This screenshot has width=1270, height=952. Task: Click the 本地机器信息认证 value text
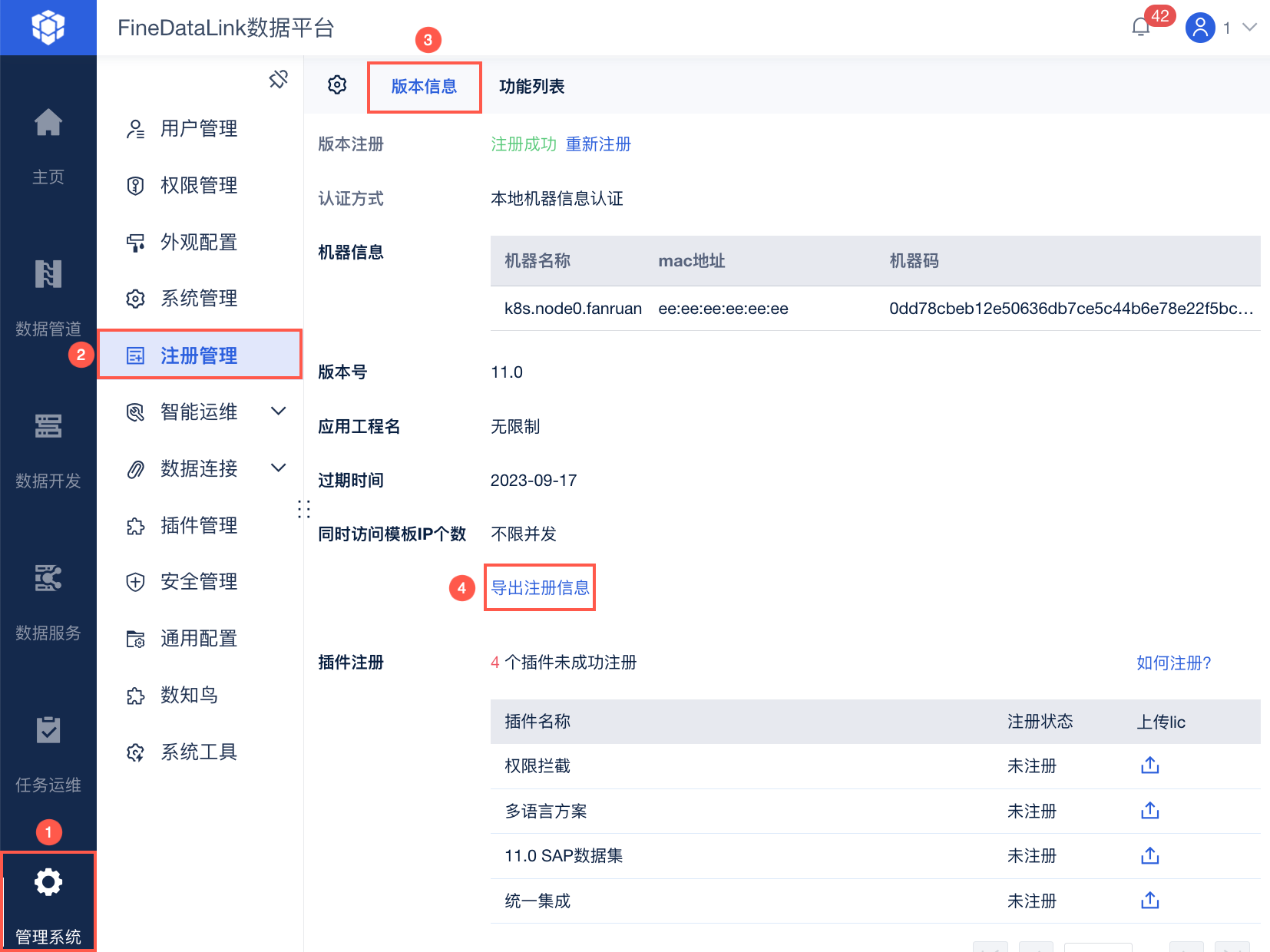coord(557,199)
